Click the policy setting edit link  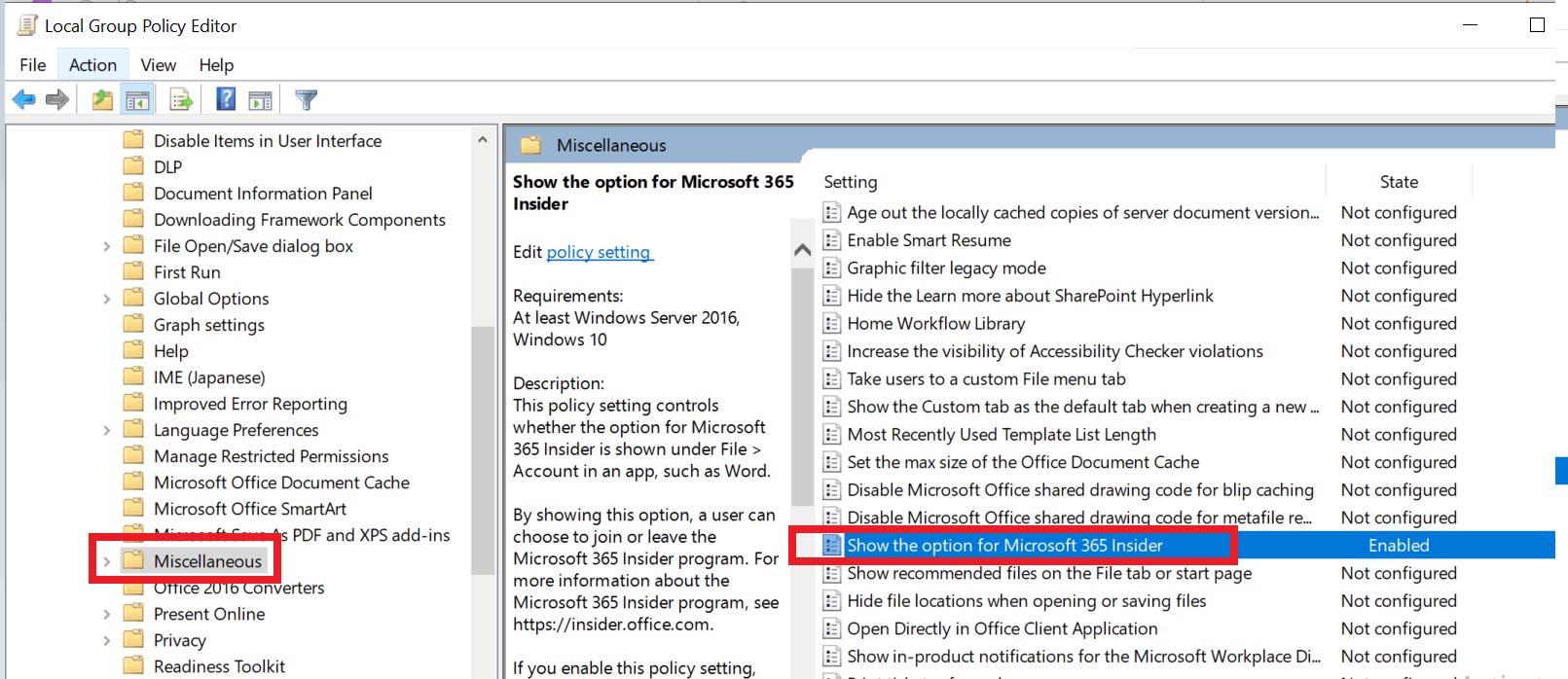pyautogui.click(x=599, y=252)
